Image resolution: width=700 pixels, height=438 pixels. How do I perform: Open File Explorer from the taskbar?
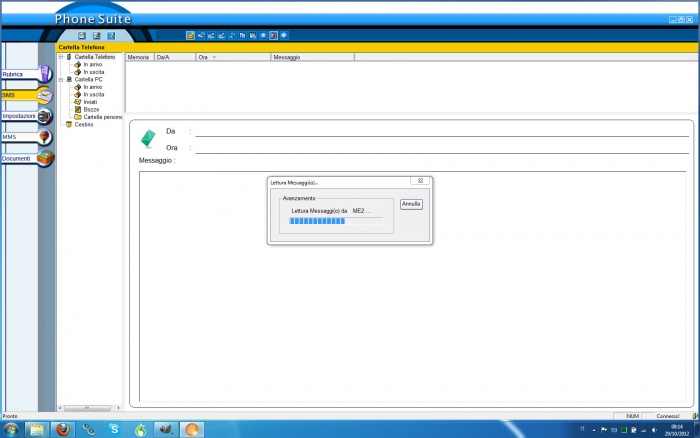pos(37,430)
